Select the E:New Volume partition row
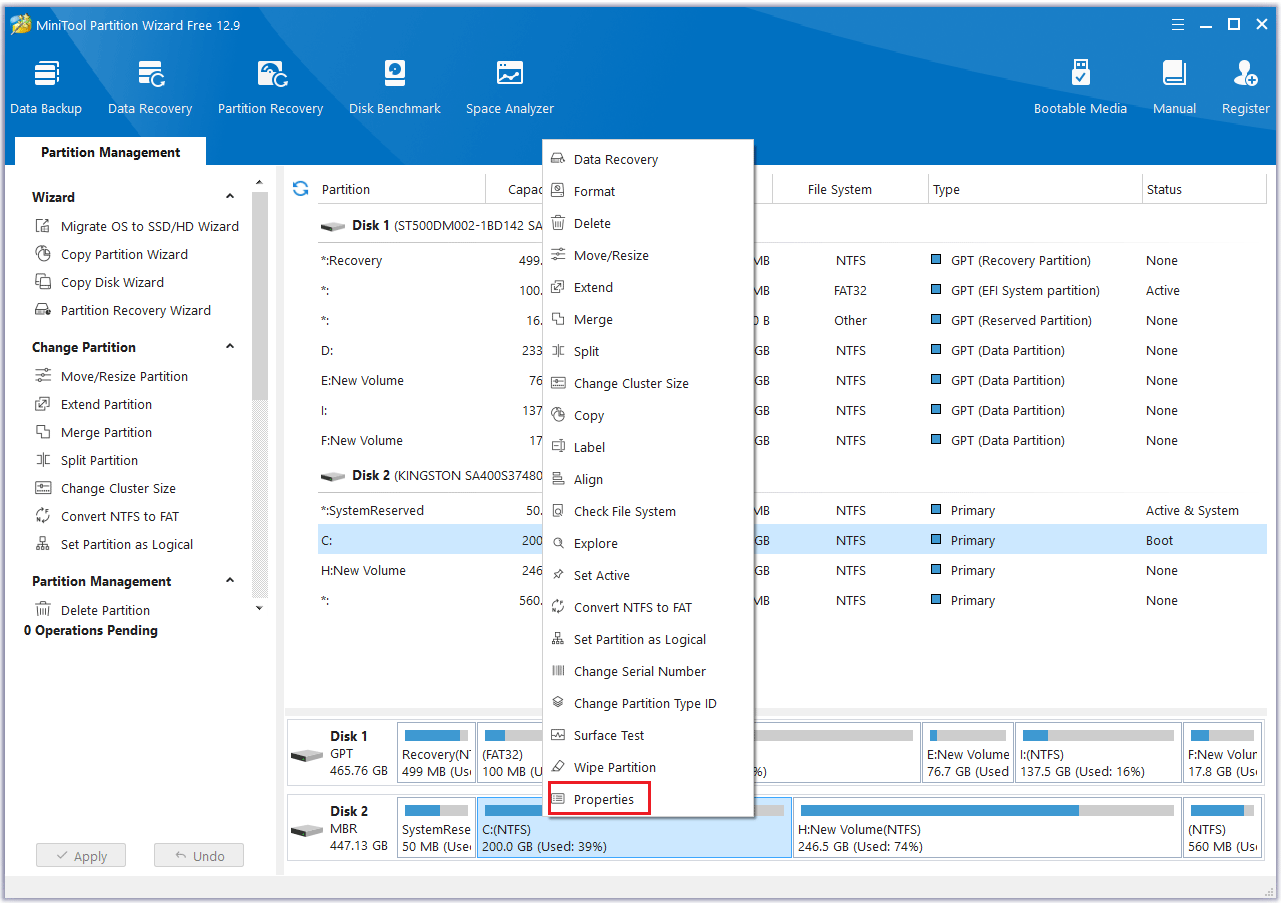 pos(792,380)
